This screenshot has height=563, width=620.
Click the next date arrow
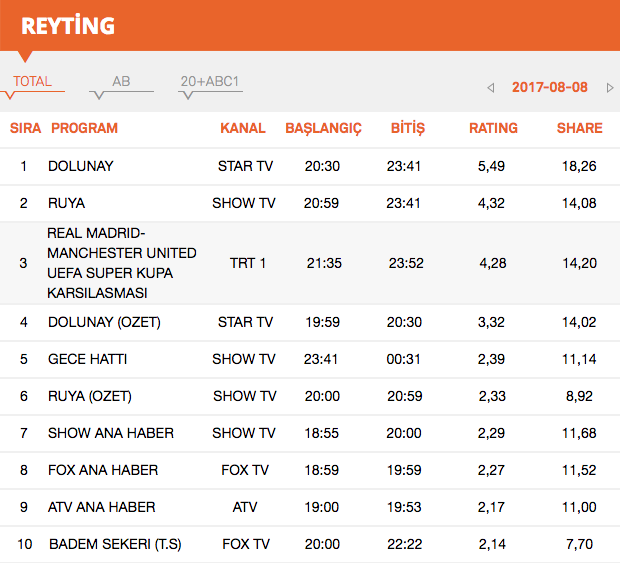610,88
